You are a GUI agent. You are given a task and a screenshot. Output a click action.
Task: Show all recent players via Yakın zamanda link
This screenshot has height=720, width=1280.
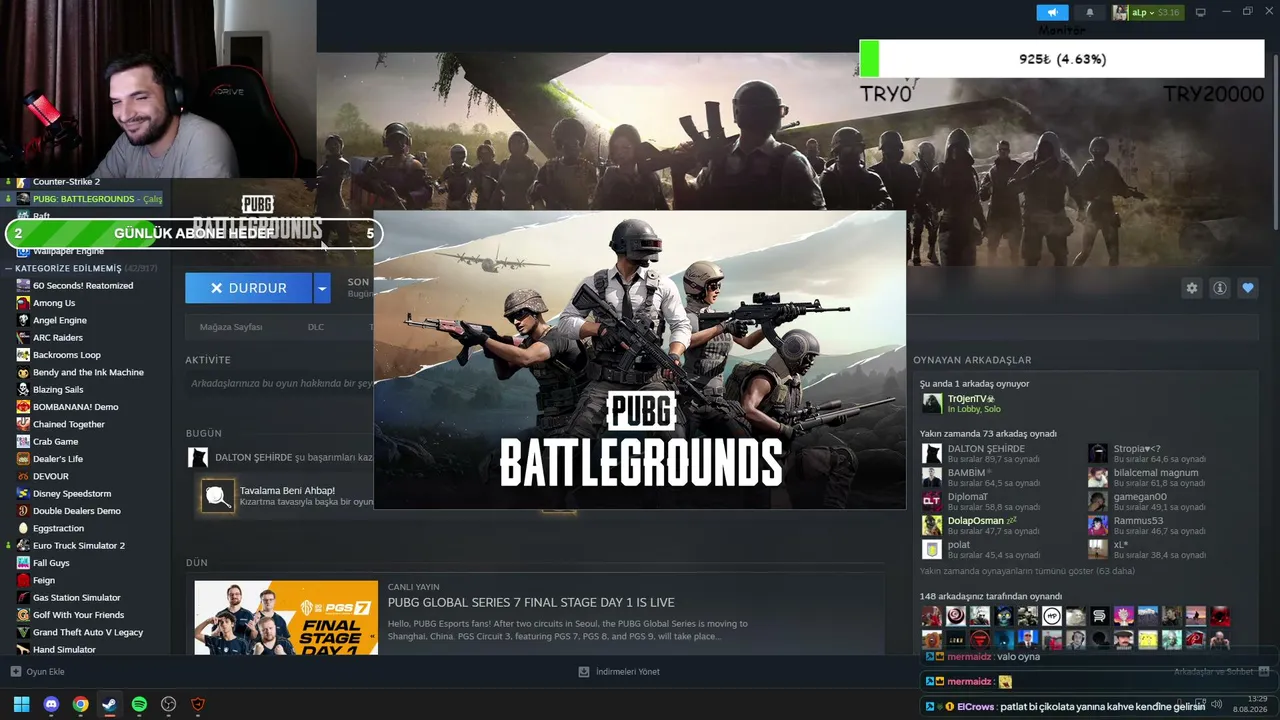point(1027,571)
